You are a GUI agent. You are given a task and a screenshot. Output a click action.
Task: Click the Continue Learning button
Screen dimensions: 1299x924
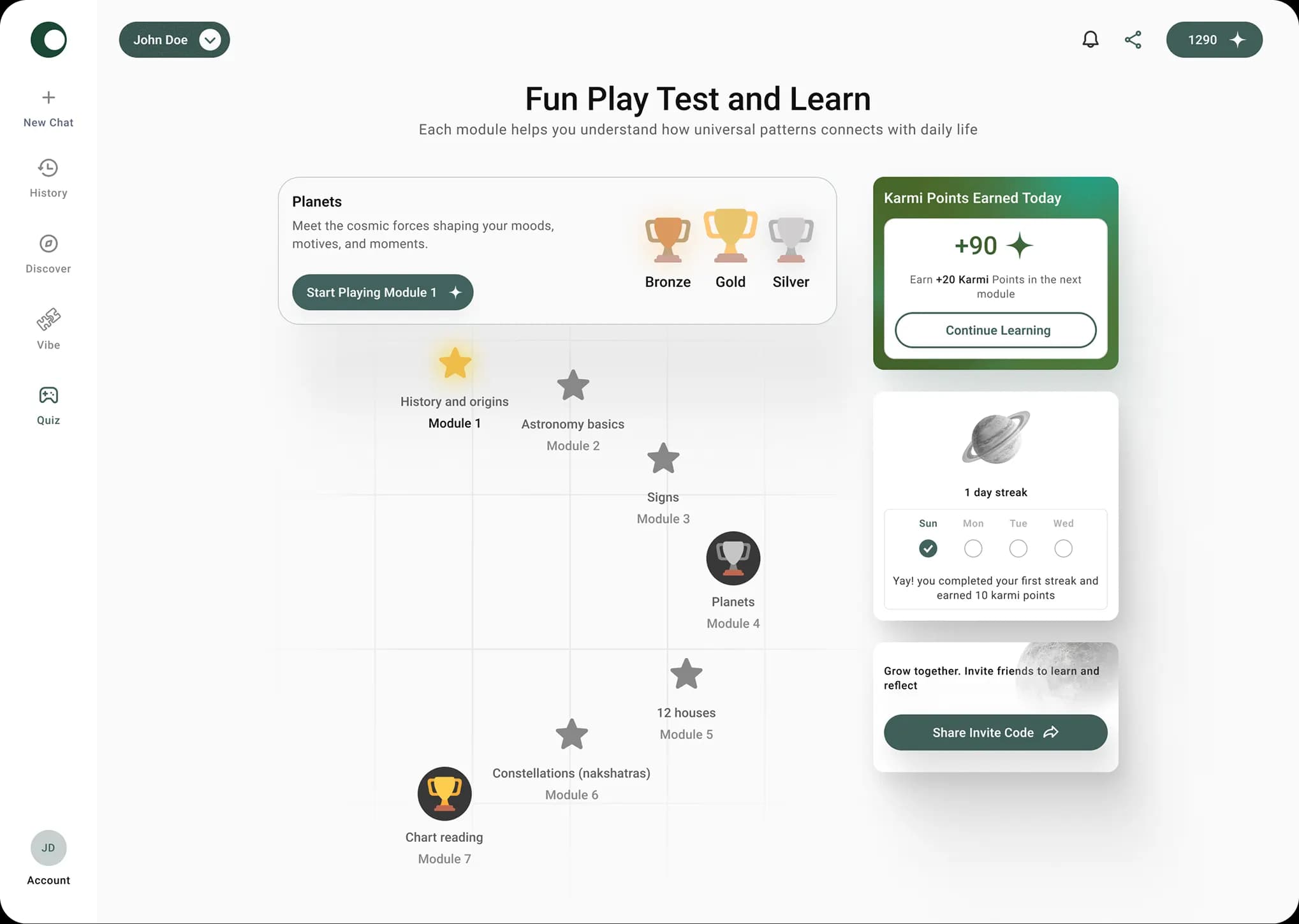coord(995,330)
